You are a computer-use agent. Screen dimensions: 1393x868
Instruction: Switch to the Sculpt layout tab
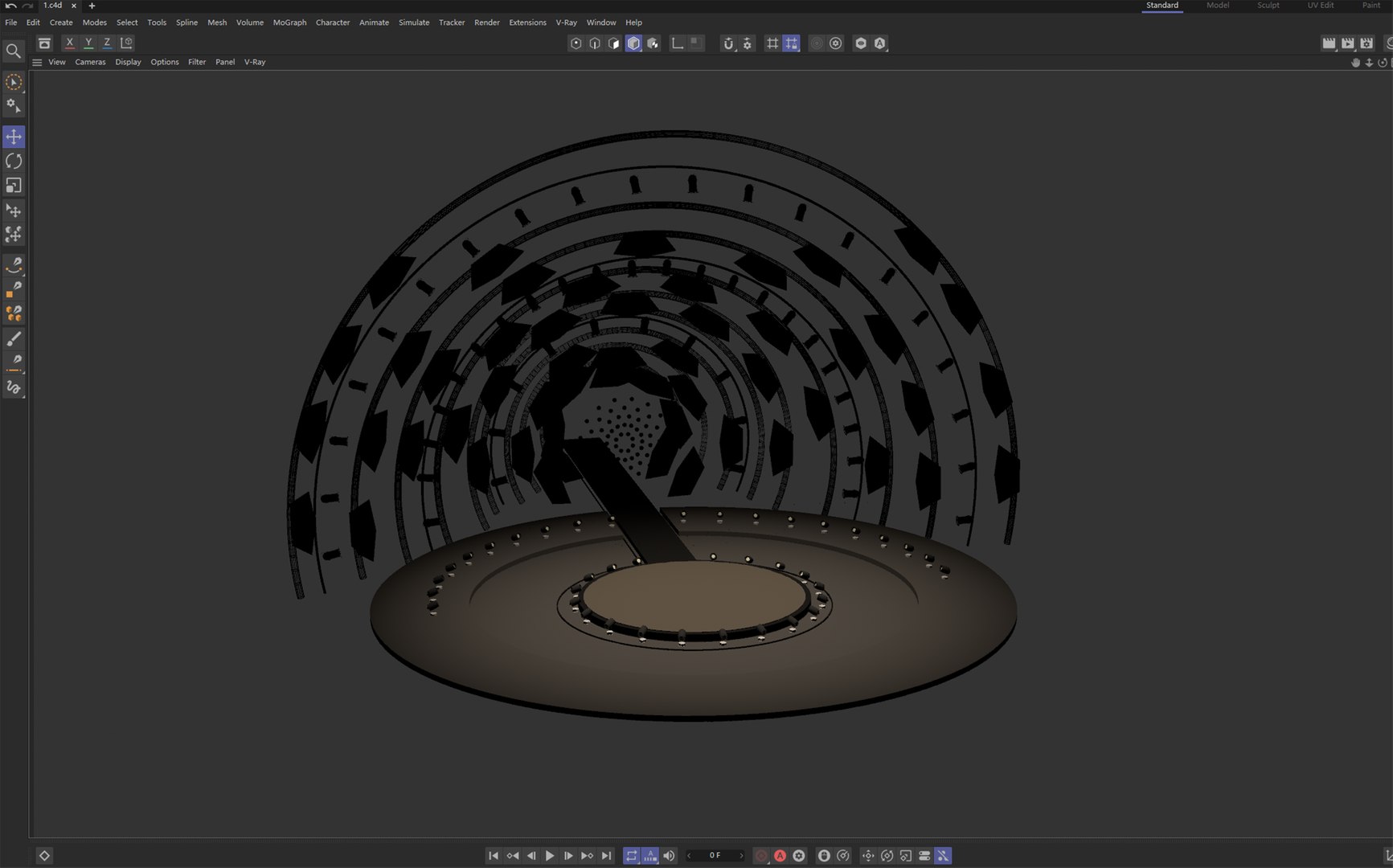(x=1268, y=6)
